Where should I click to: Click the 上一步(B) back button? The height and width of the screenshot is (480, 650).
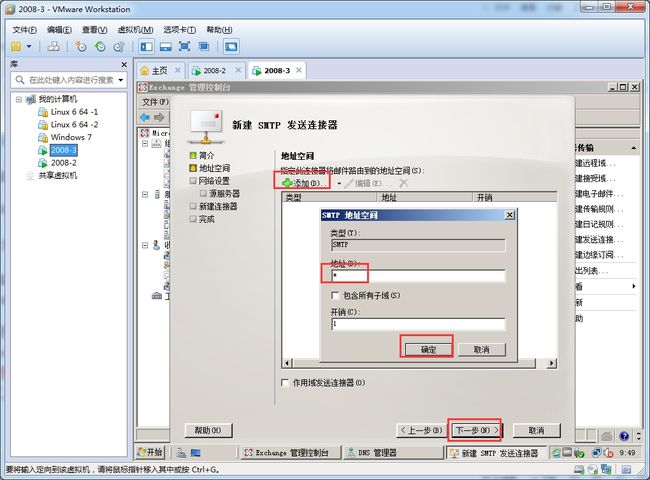421,430
